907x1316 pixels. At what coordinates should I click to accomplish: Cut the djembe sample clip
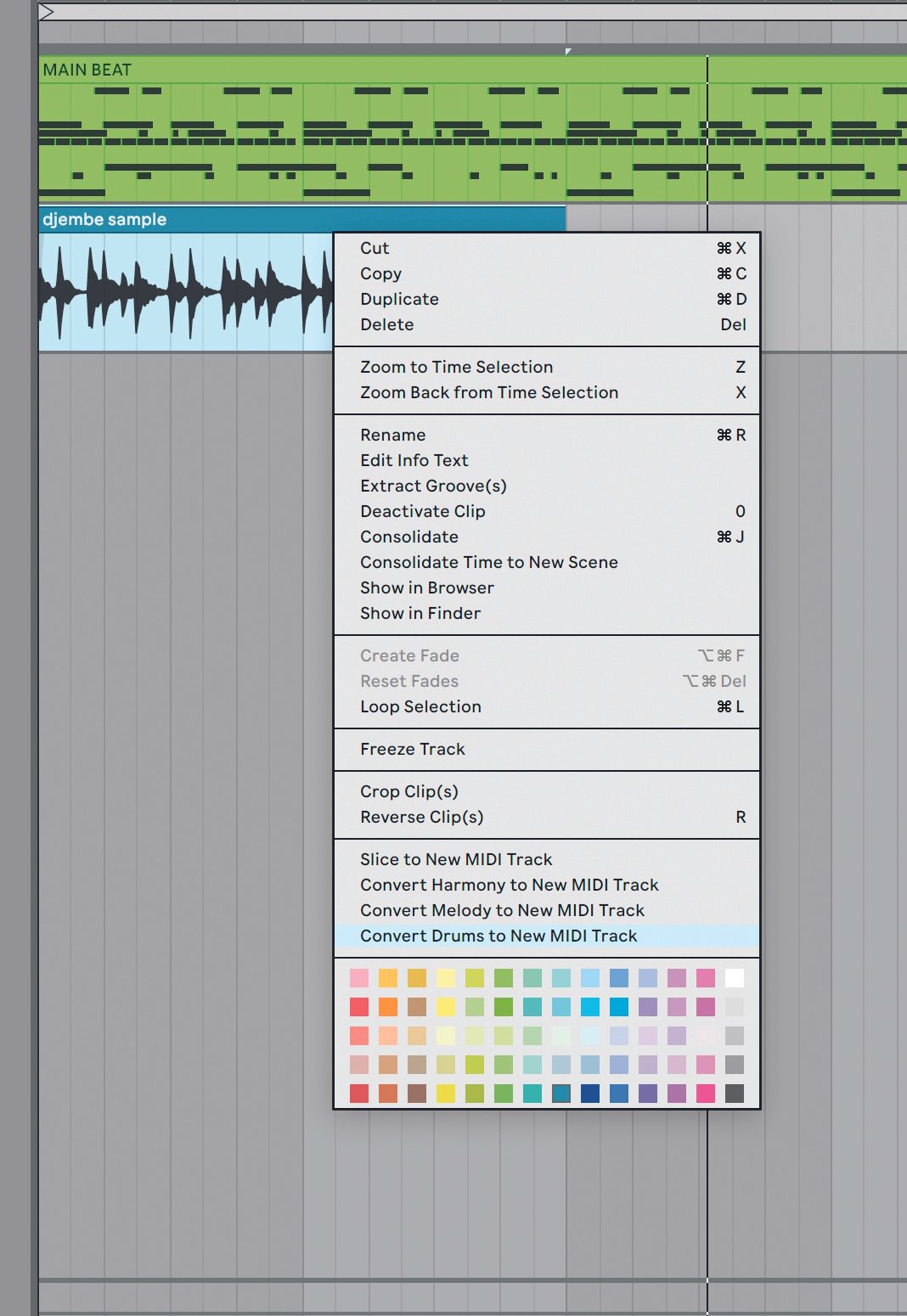tap(374, 248)
